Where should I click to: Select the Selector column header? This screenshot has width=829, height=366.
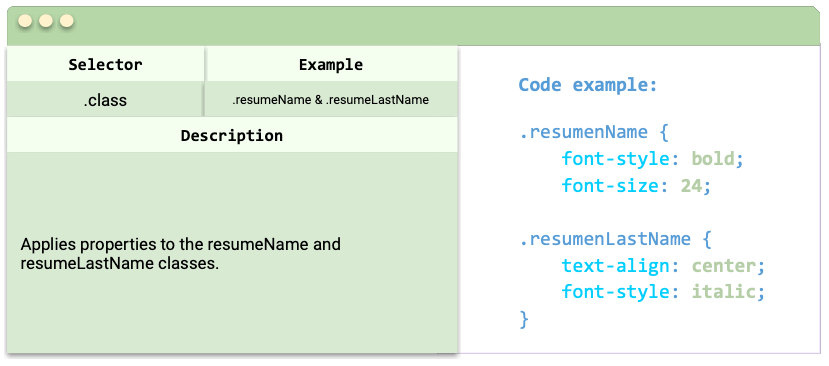coord(105,65)
